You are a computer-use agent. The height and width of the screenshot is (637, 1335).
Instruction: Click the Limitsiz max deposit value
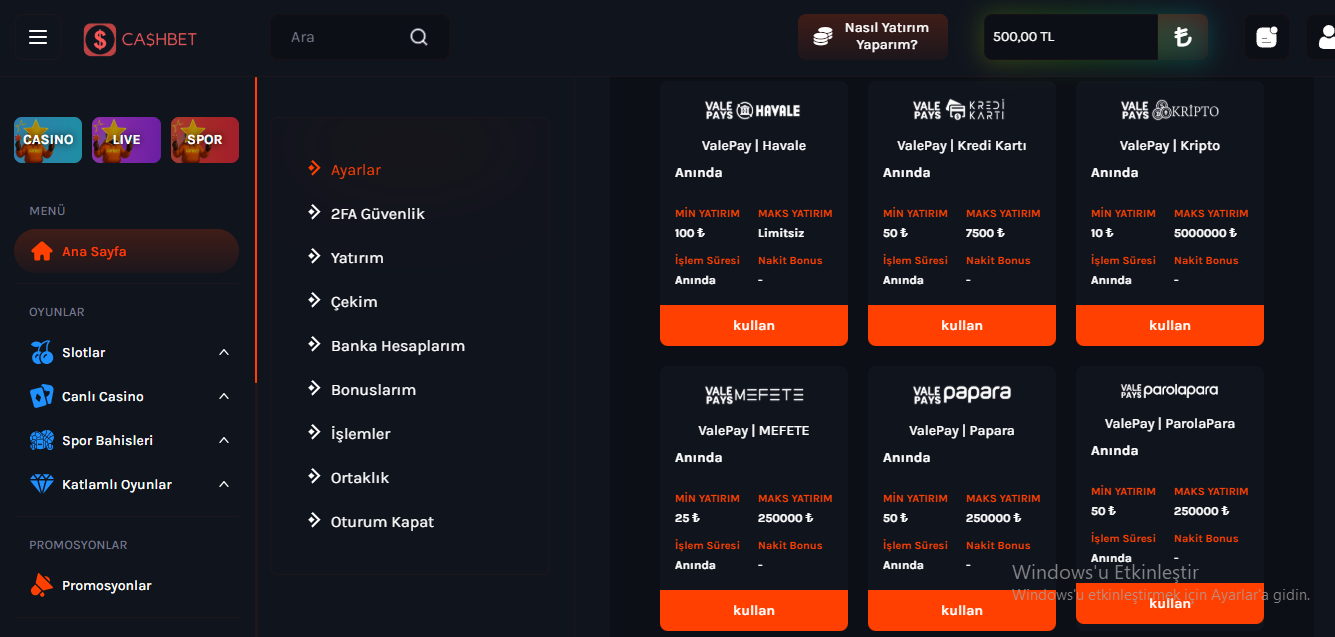(781, 233)
